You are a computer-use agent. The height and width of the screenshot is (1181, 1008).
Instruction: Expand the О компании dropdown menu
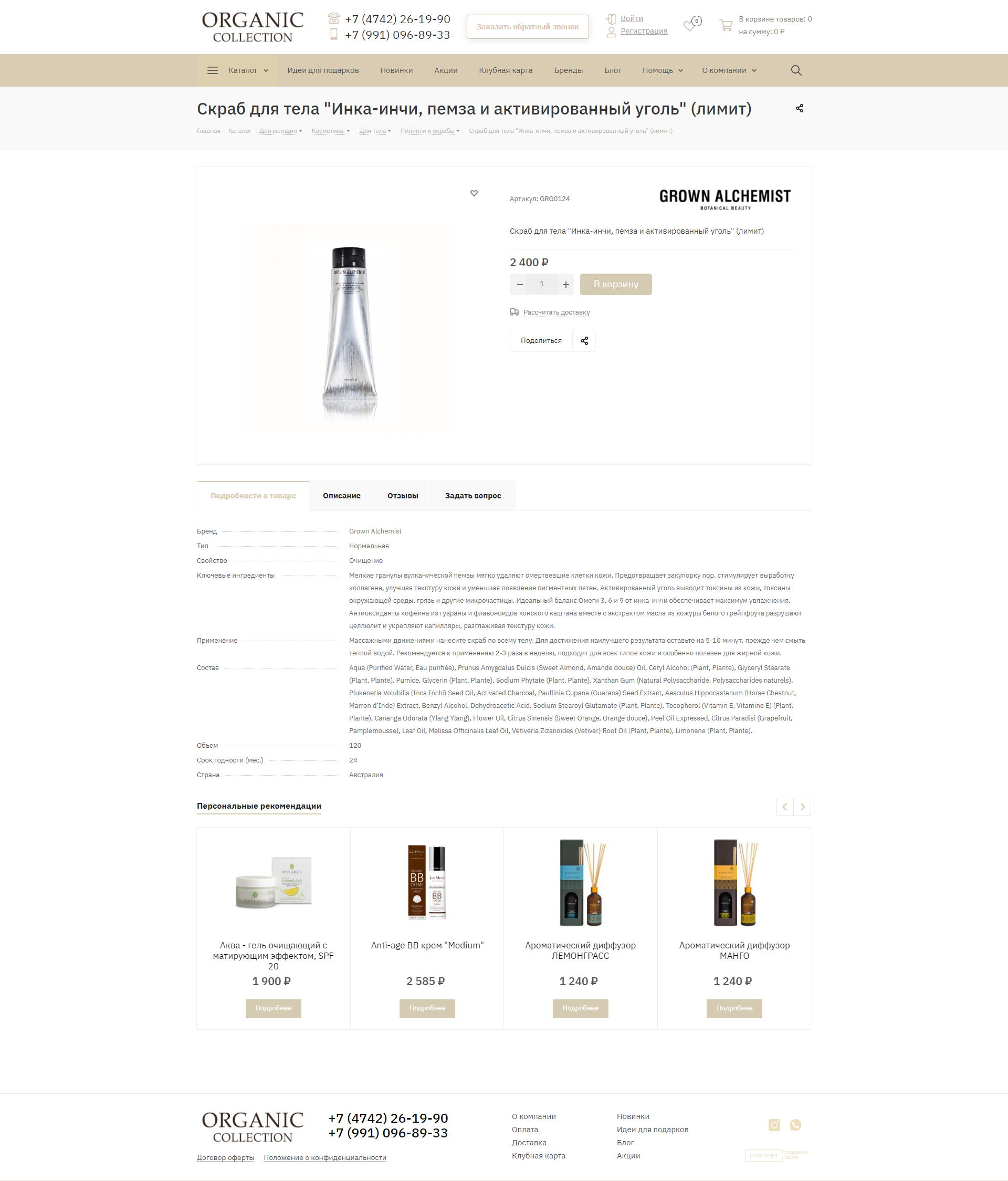coord(729,71)
